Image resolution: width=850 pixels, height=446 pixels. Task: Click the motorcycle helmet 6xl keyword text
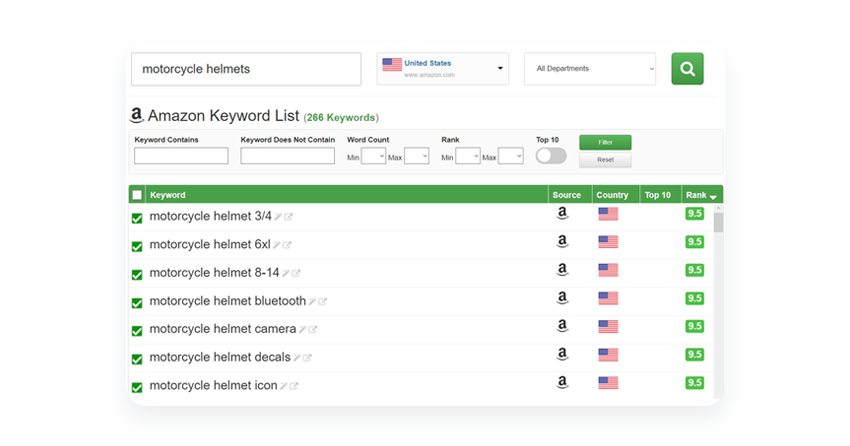click(210, 244)
